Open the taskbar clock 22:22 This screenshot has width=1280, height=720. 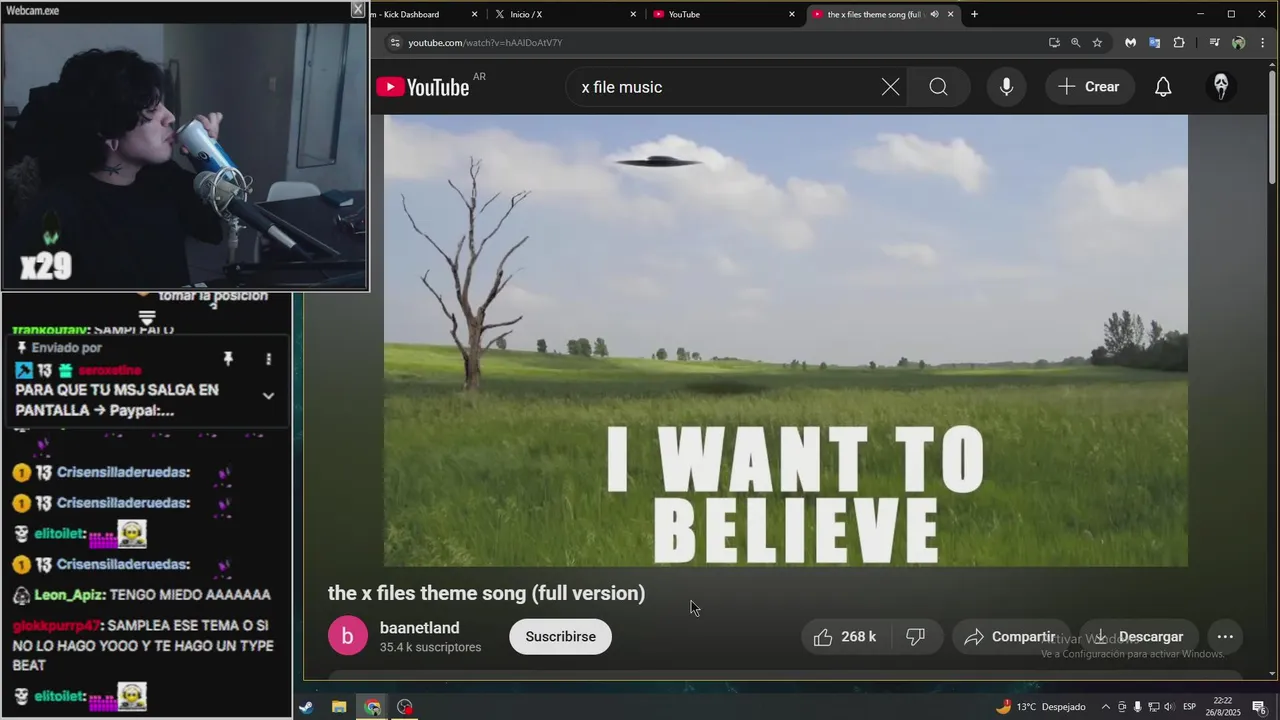1222,707
